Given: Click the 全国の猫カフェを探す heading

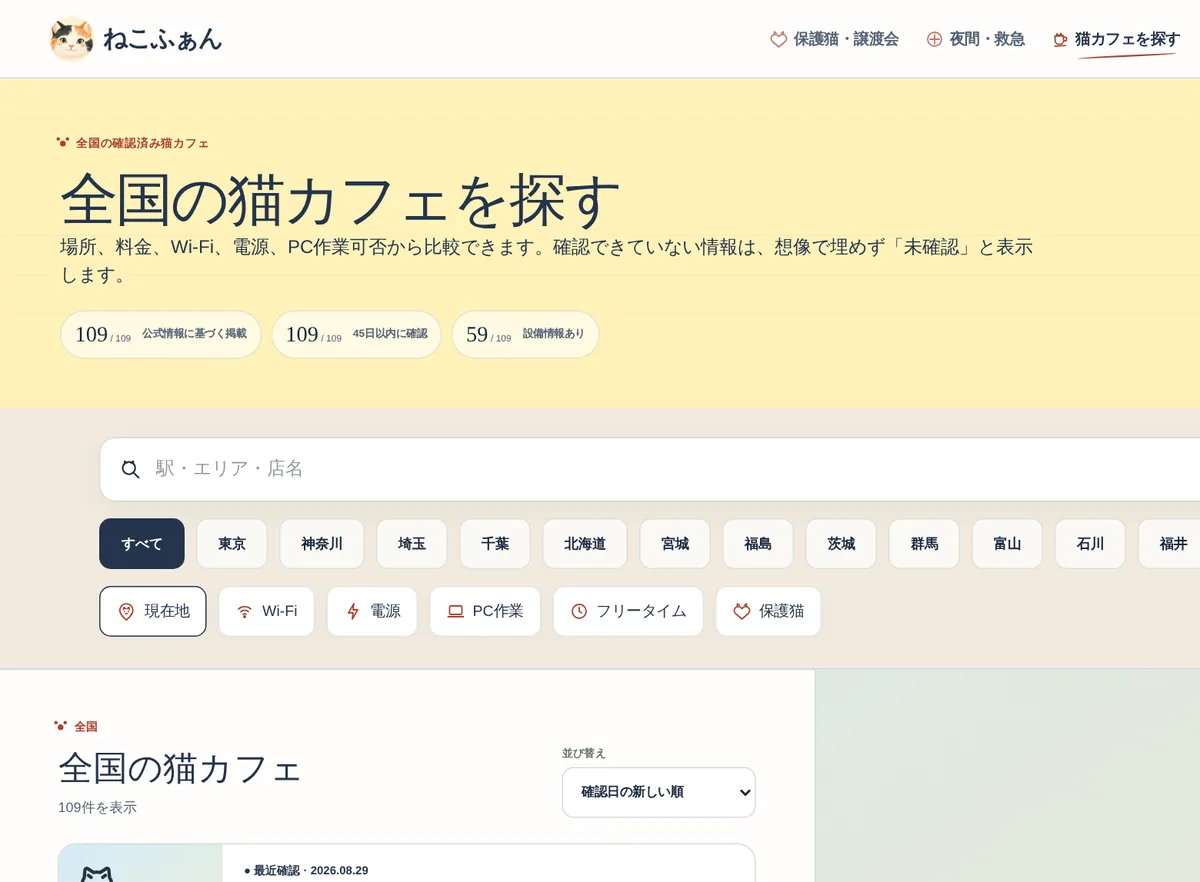Looking at the screenshot, I should click(340, 201).
